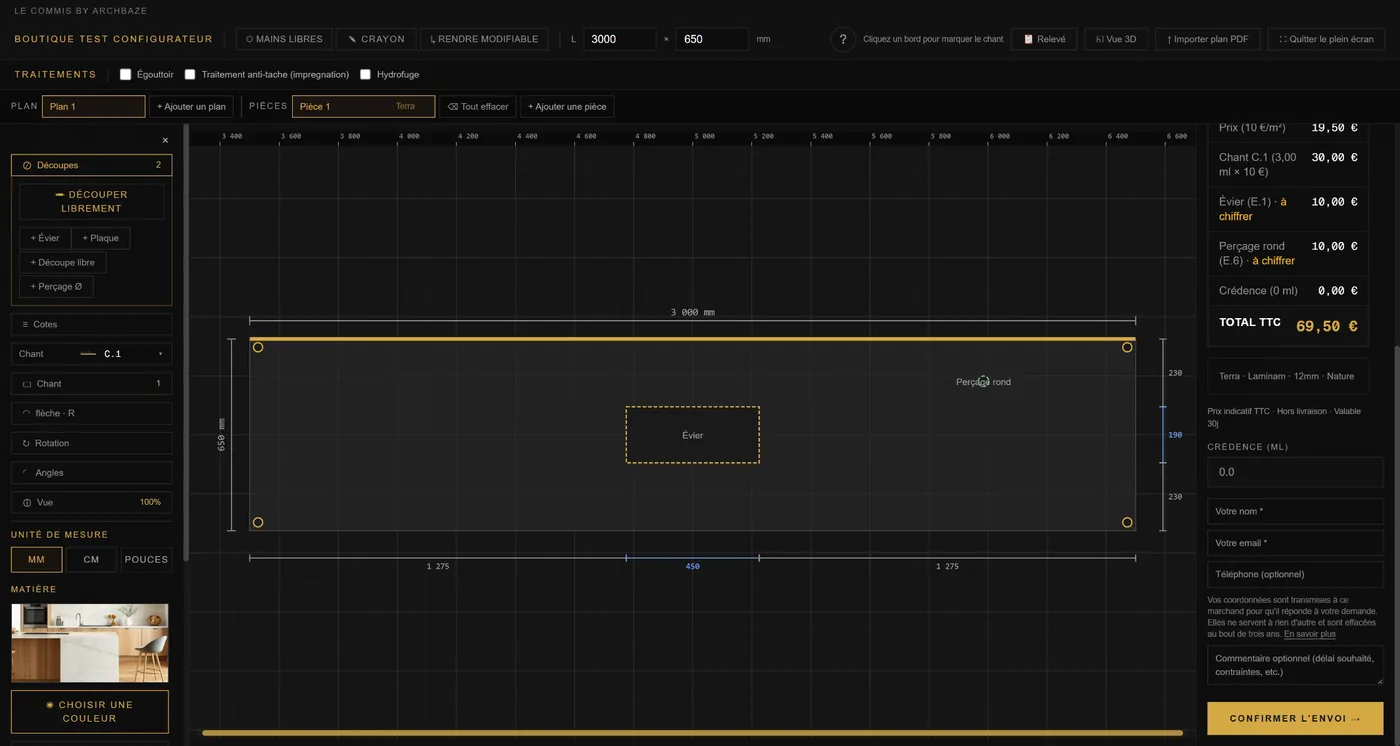Select the Plan 1 tab
1400x746 pixels.
point(94,106)
